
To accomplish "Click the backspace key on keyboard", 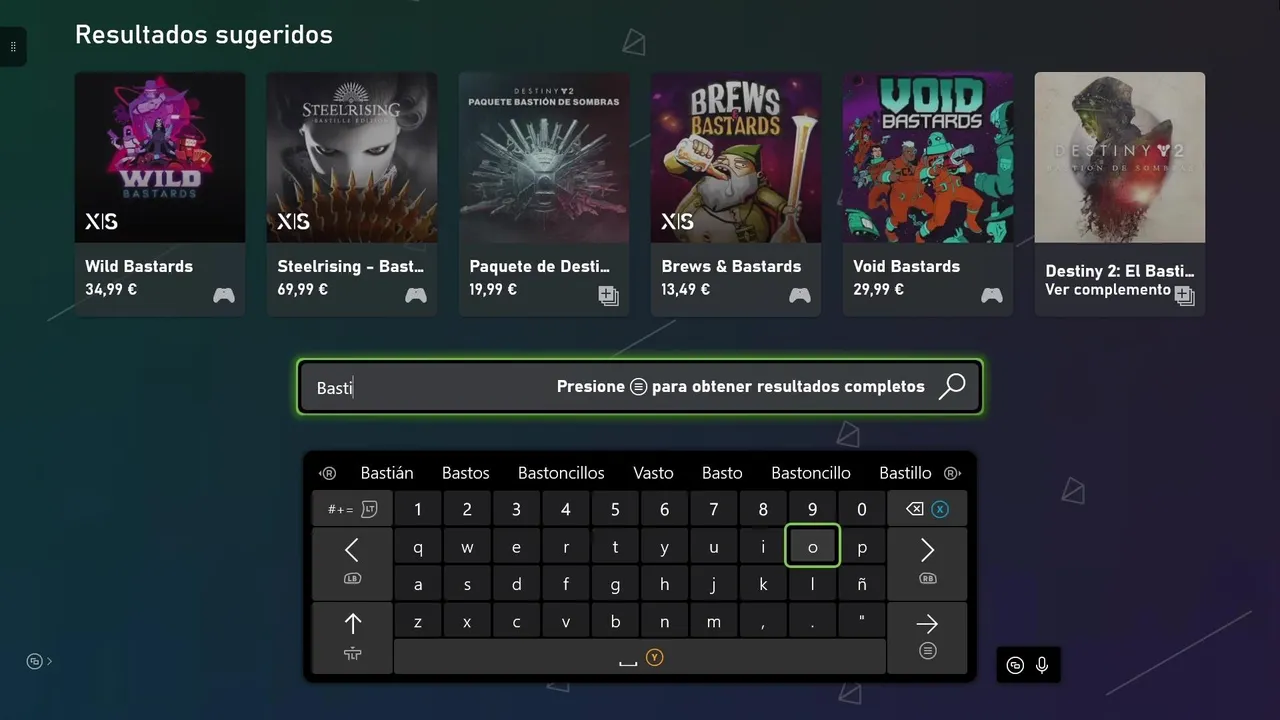I will 927,509.
